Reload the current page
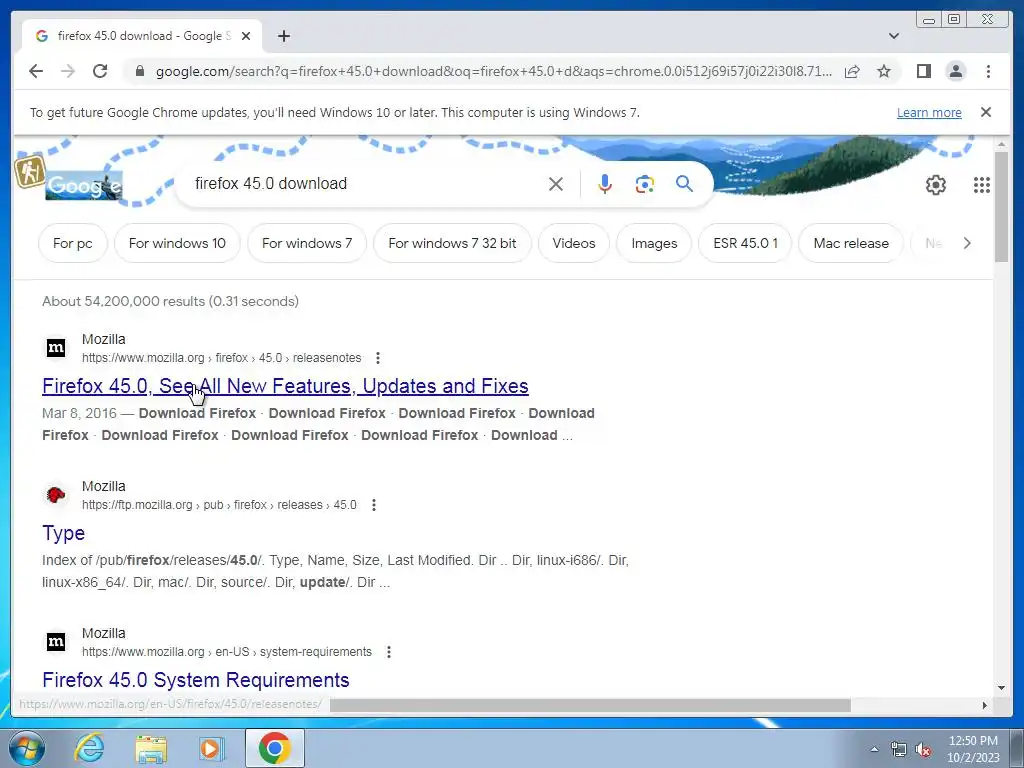Viewport: 1024px width, 768px height. (x=100, y=71)
